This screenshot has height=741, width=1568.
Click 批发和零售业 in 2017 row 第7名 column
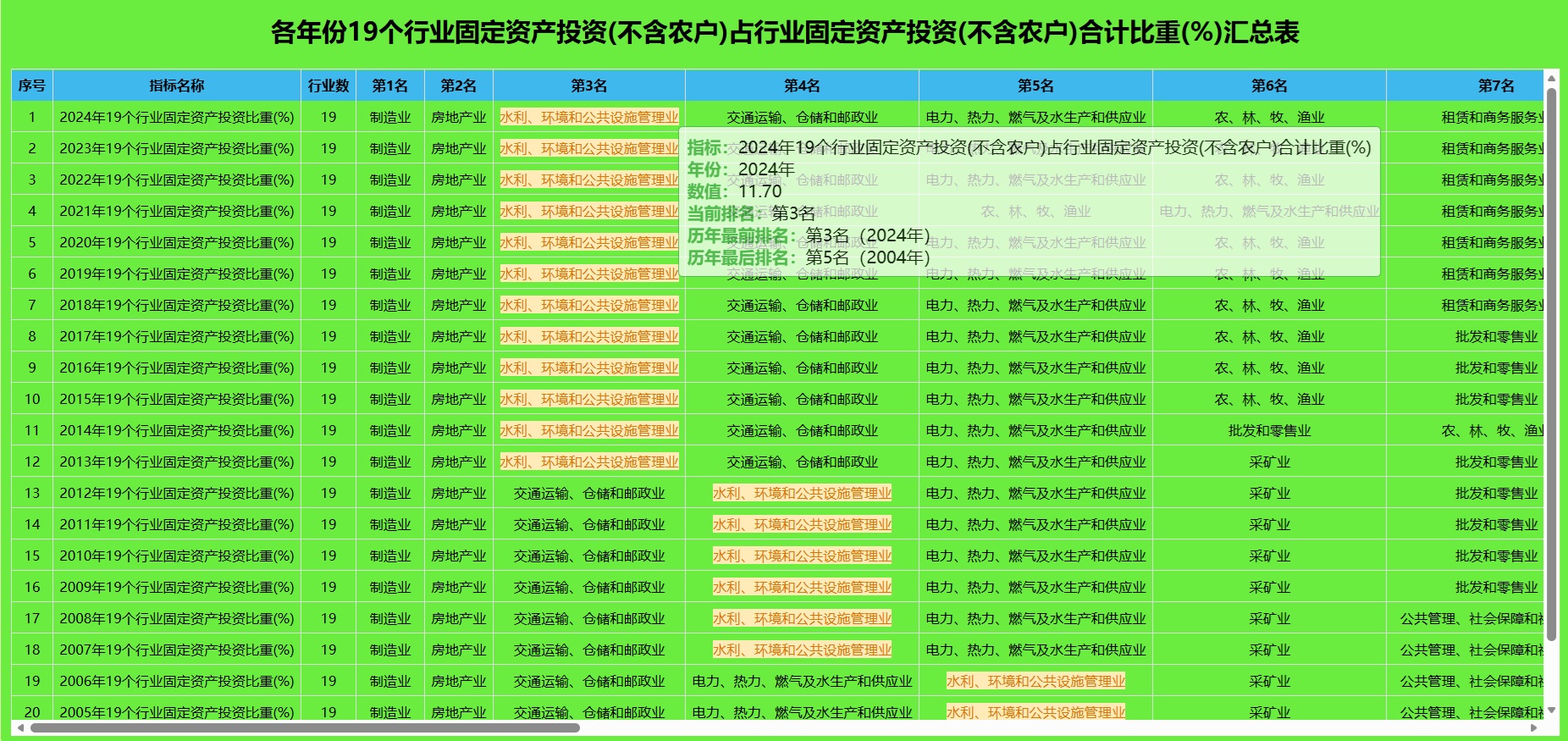pyautogui.click(x=1496, y=337)
